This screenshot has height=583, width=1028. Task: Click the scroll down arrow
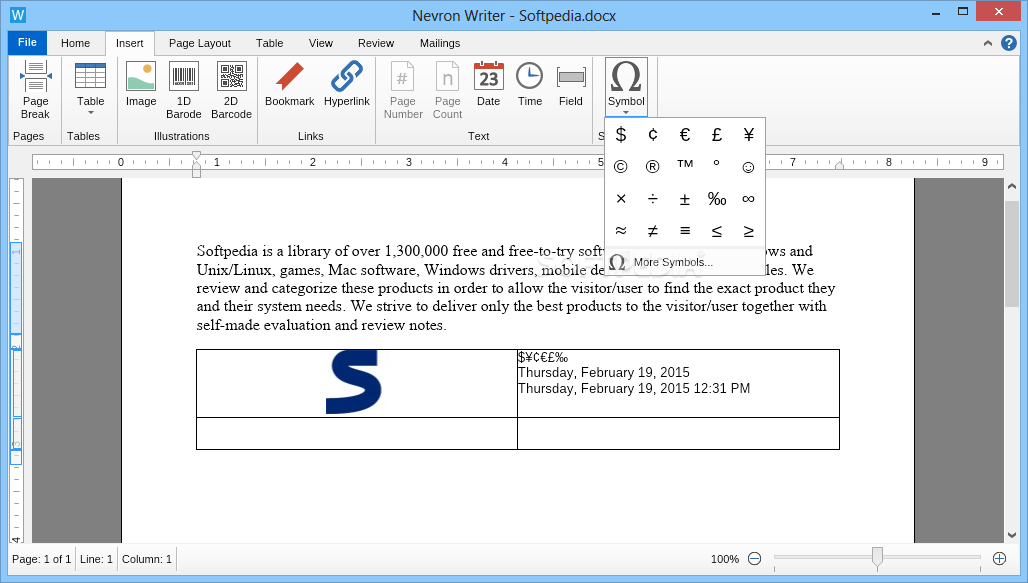tap(1012, 535)
